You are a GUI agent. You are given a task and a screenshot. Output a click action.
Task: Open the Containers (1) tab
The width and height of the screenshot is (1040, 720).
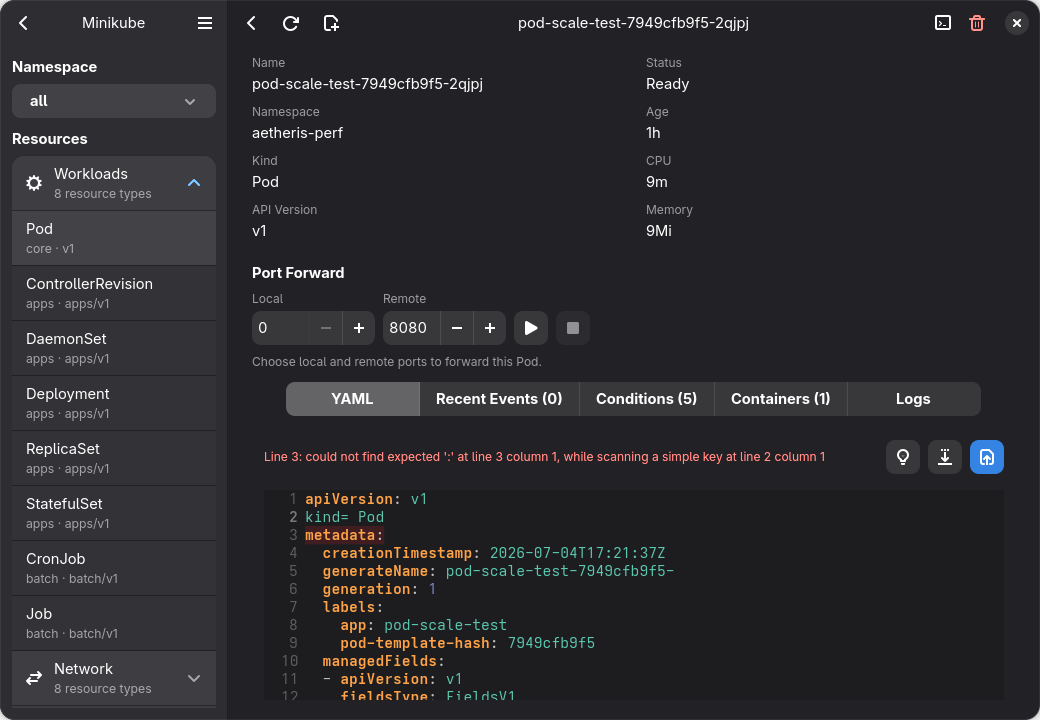[781, 399]
